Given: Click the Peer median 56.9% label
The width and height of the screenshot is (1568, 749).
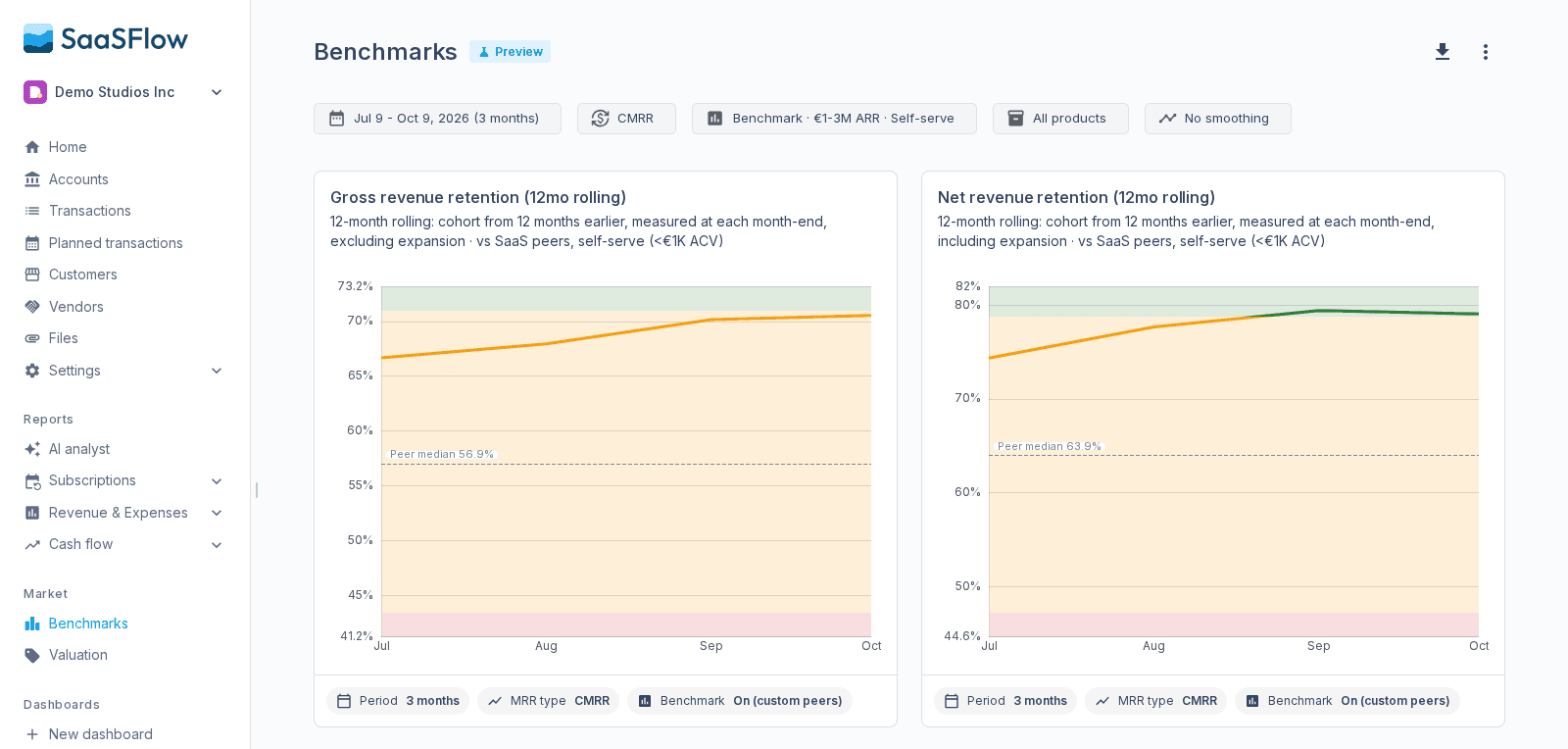Looking at the screenshot, I should (x=442, y=454).
